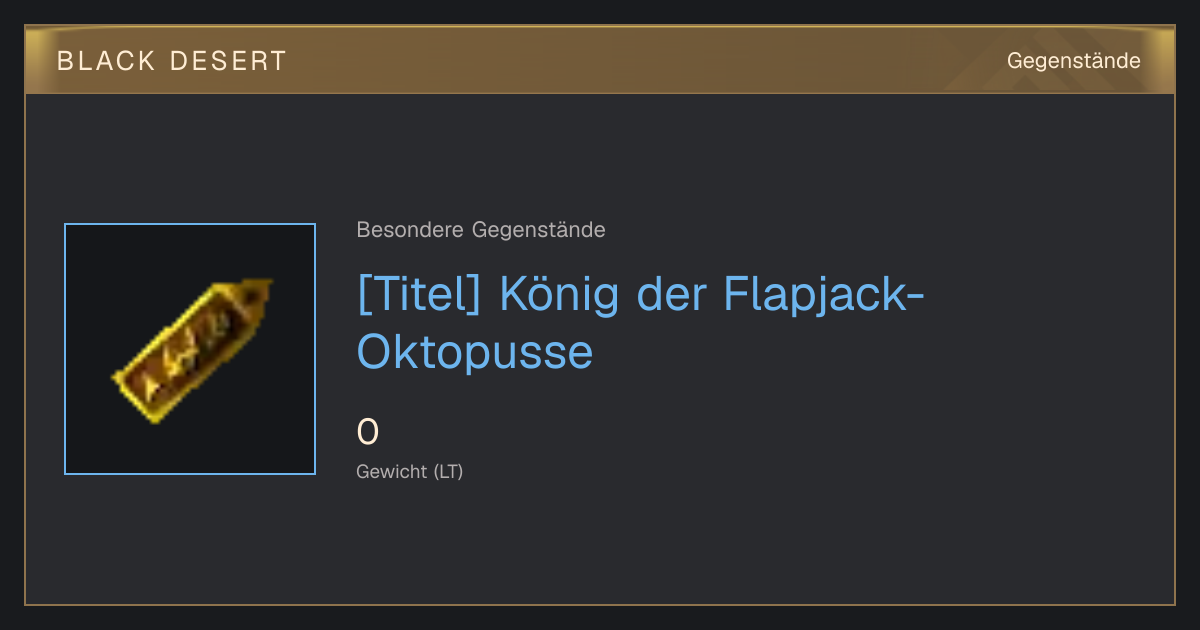Click the word Gegenstände in the category line
This screenshot has height=630, width=1200.
(x=538, y=230)
